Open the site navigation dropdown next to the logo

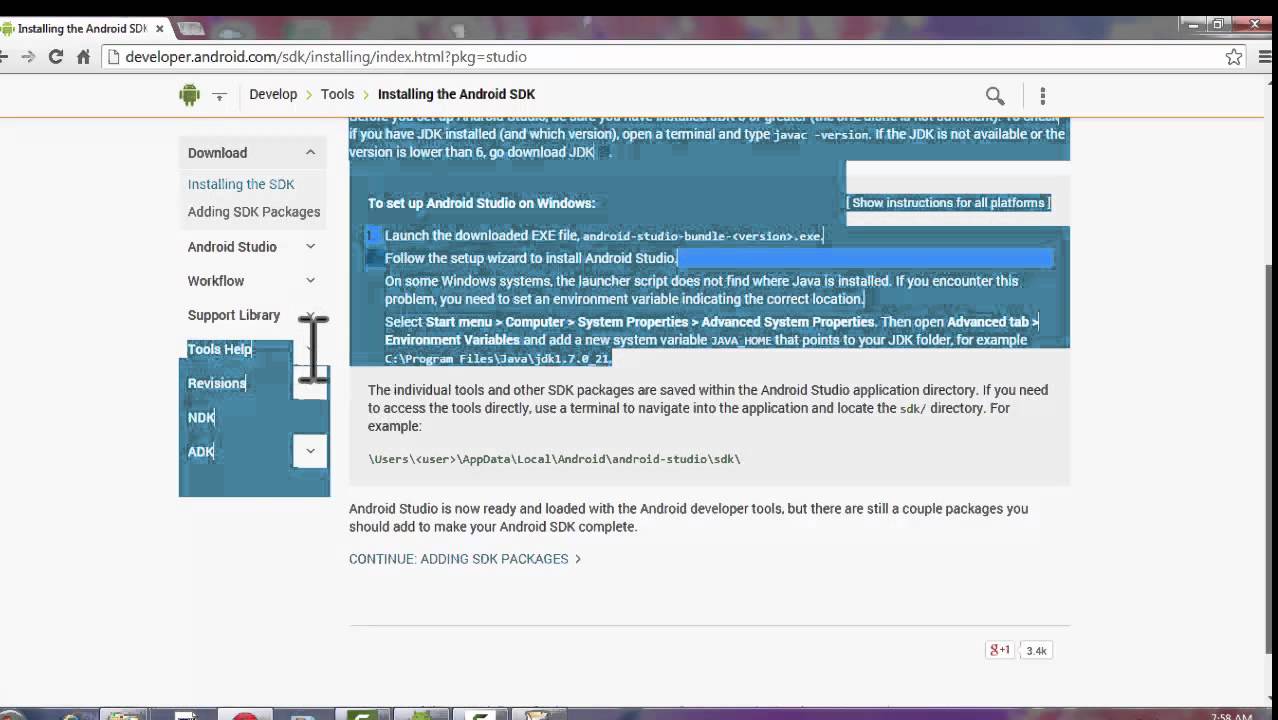(x=219, y=95)
